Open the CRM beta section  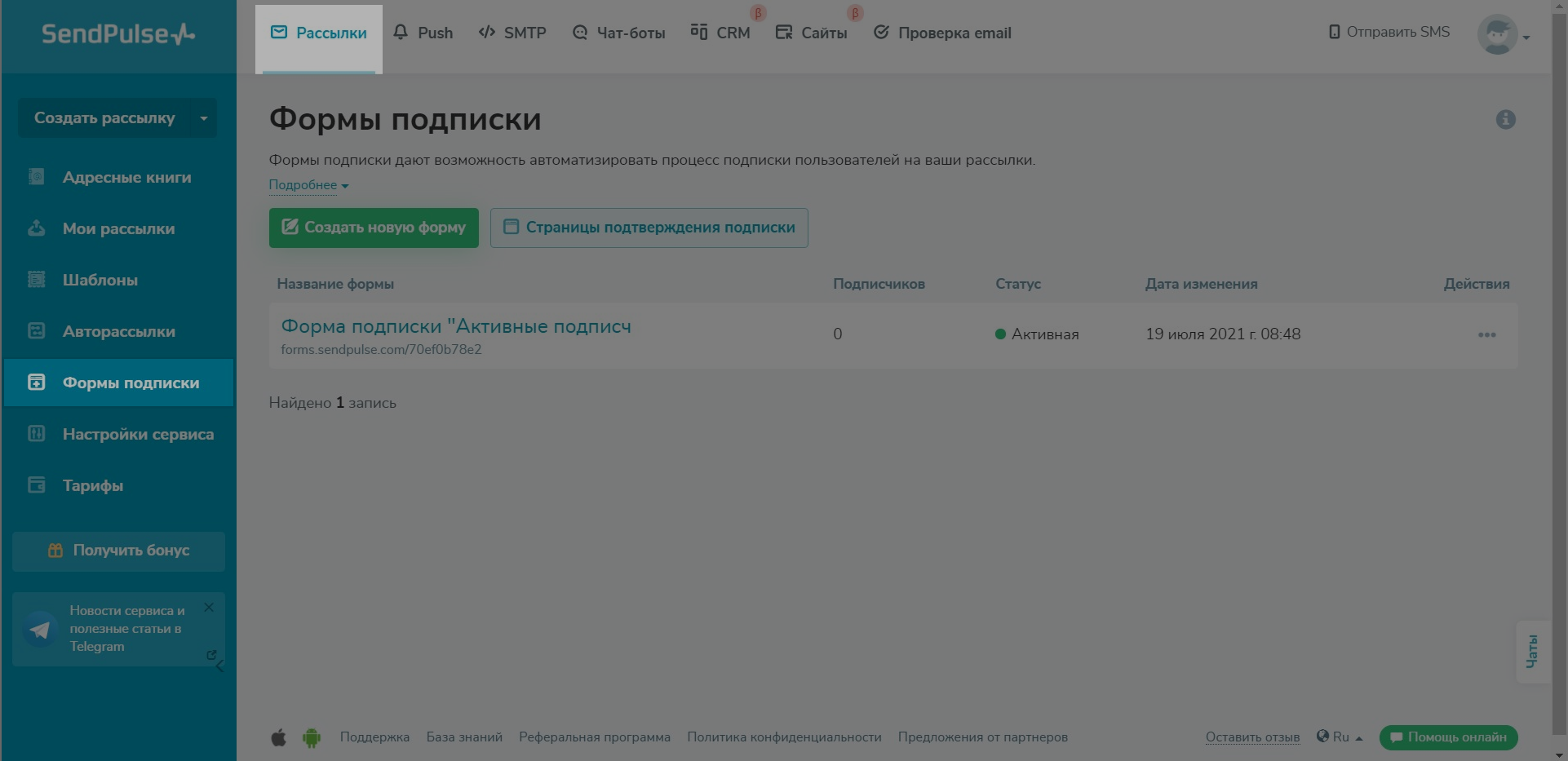720,33
